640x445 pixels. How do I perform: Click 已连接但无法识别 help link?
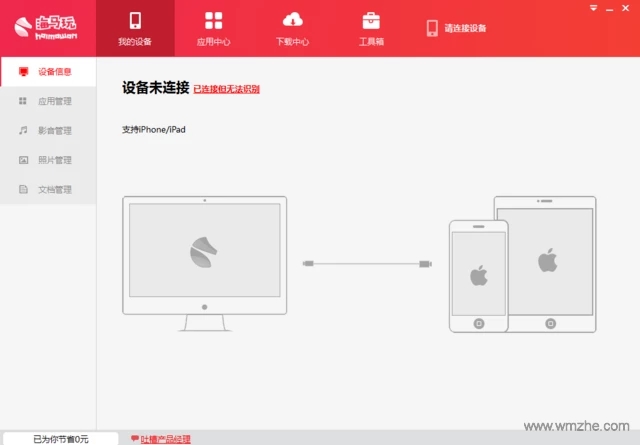227,89
